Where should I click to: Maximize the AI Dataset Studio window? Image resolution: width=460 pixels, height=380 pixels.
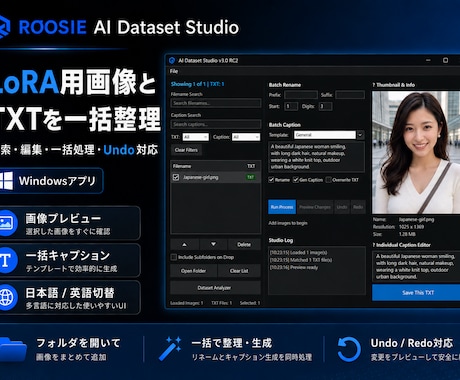445,60
